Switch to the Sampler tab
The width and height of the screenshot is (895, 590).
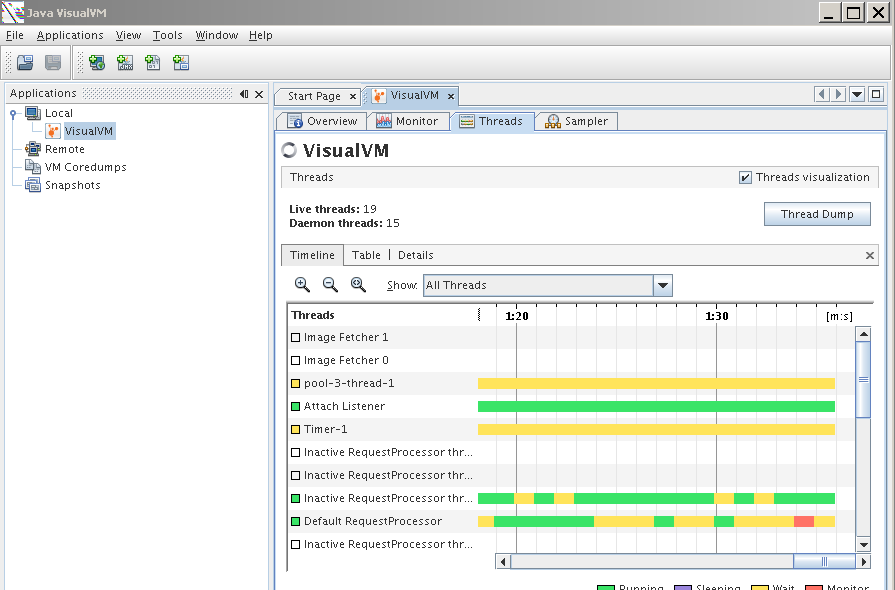577,121
